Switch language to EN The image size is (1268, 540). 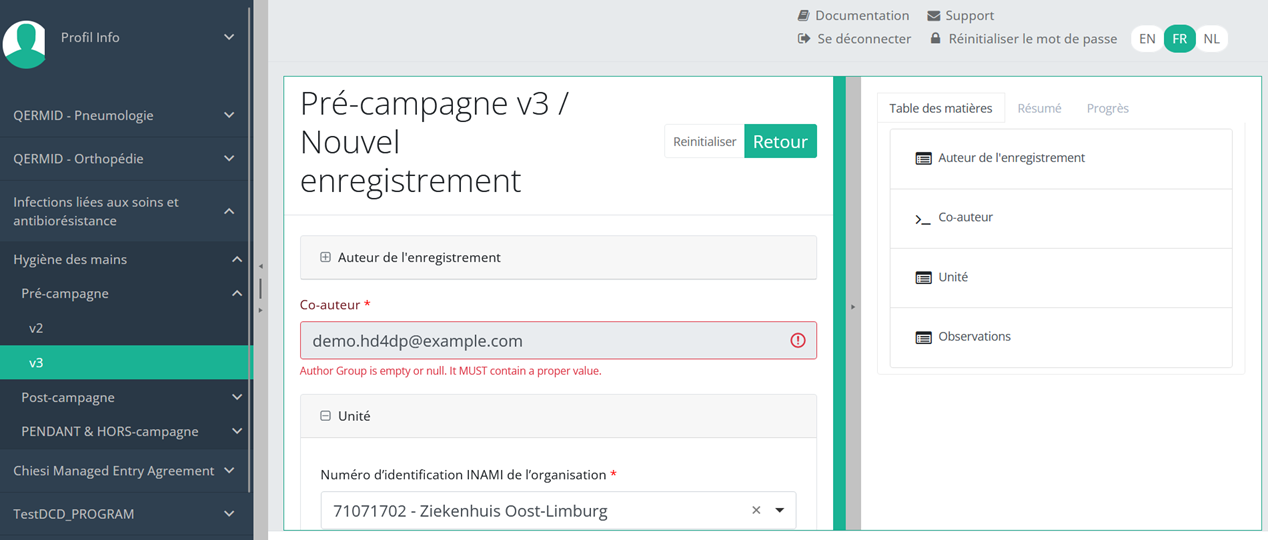pos(1147,39)
